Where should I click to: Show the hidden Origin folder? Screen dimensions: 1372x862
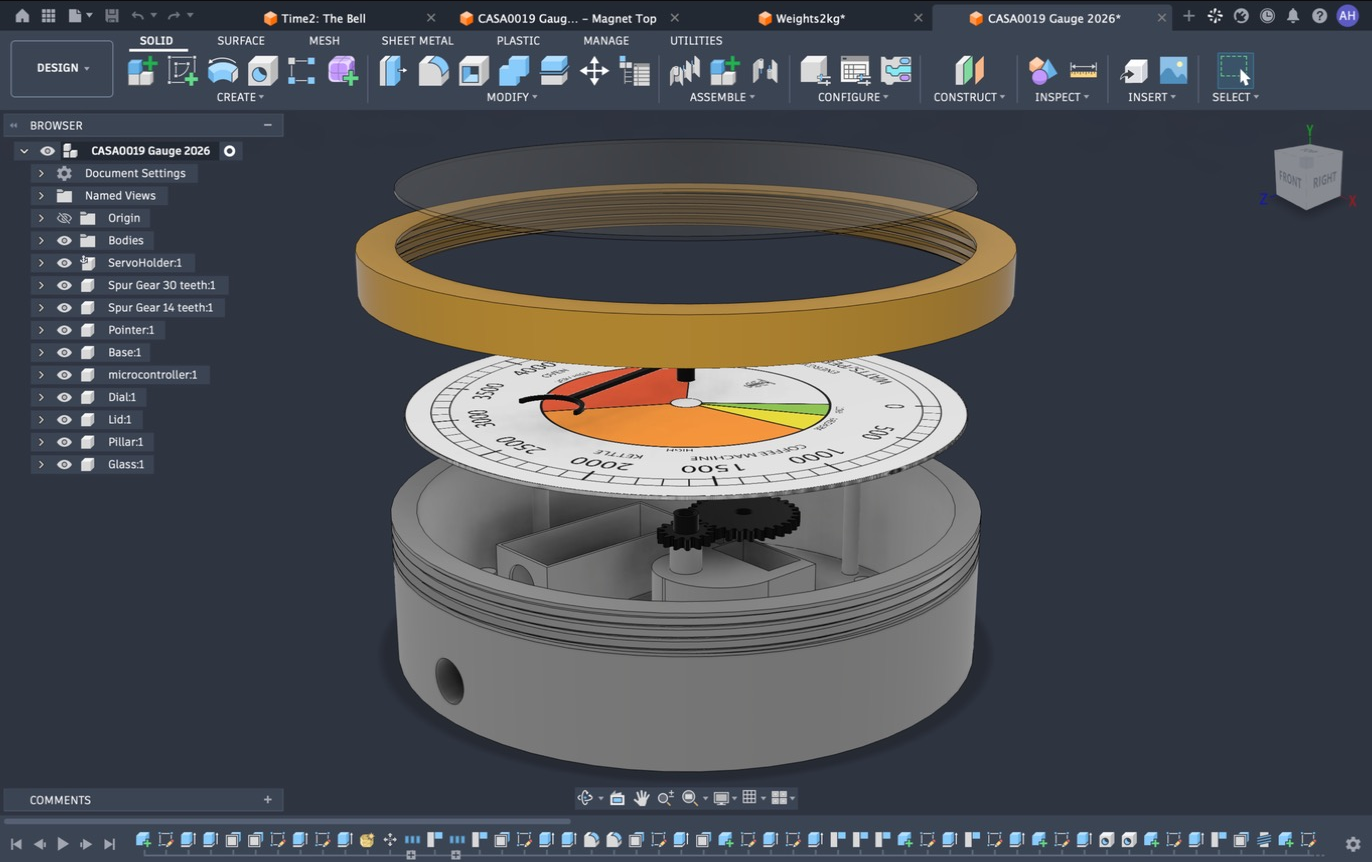click(x=64, y=218)
